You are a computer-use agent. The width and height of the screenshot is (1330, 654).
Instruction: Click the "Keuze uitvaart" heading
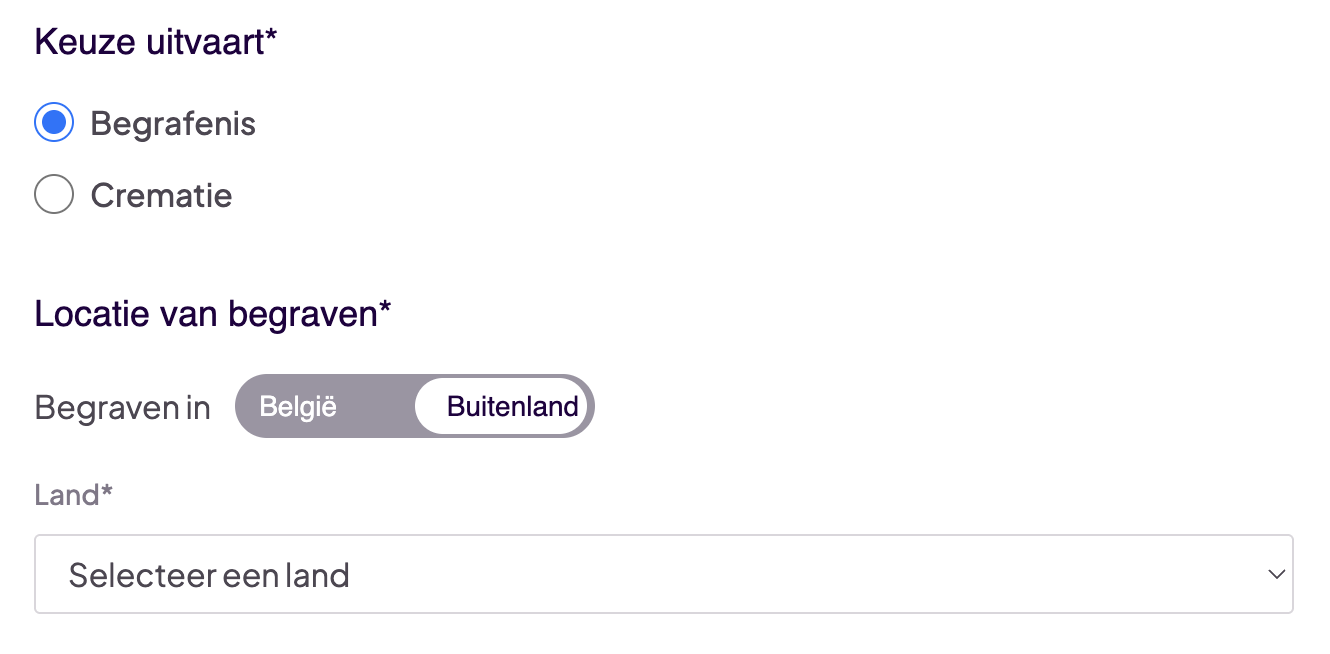point(149,42)
